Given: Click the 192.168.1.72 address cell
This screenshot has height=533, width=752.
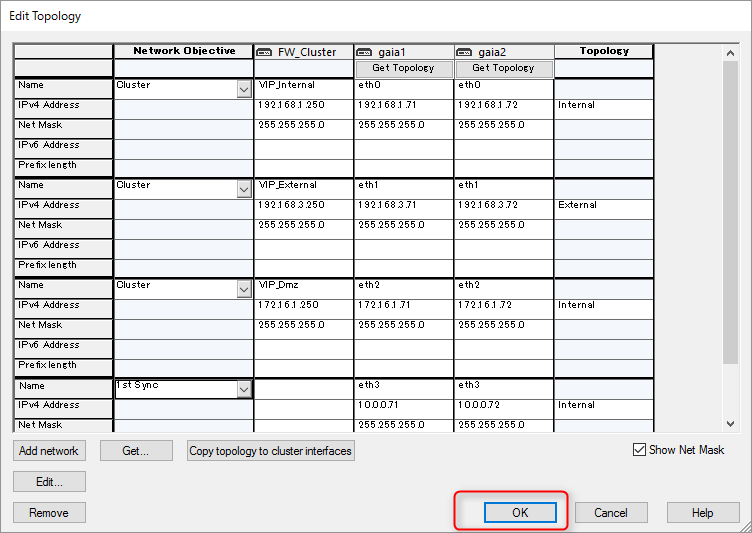Looking at the screenshot, I should coord(504,109).
